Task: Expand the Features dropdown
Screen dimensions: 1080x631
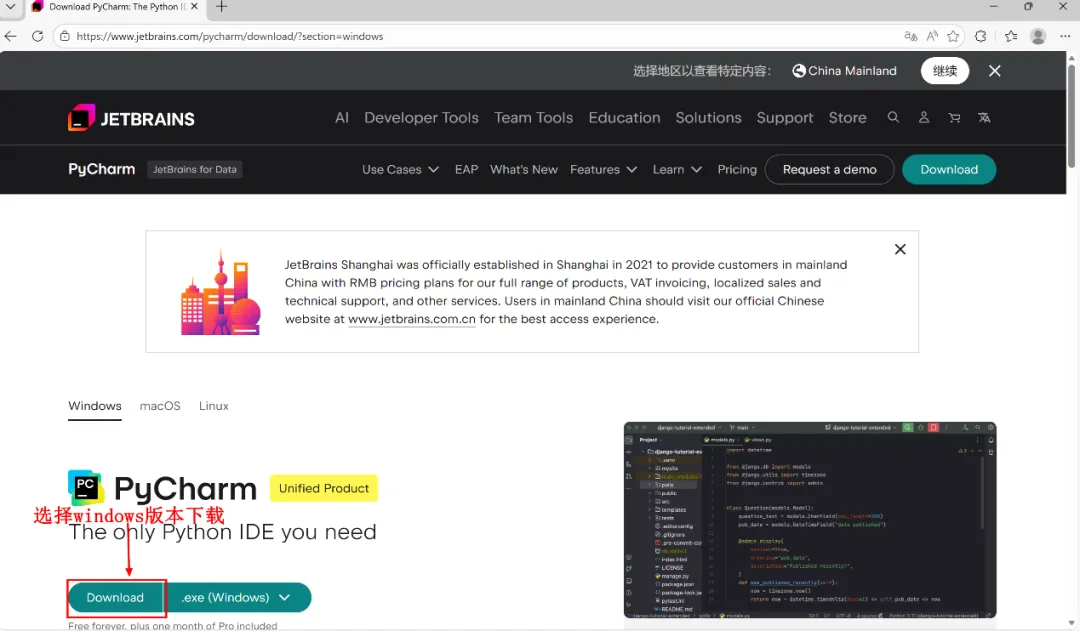Action: pos(603,169)
